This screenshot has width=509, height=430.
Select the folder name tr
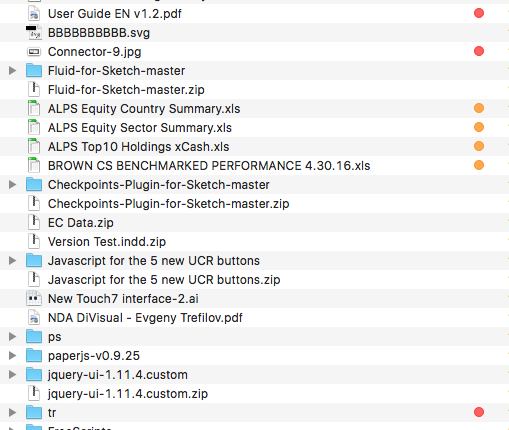[52, 413]
